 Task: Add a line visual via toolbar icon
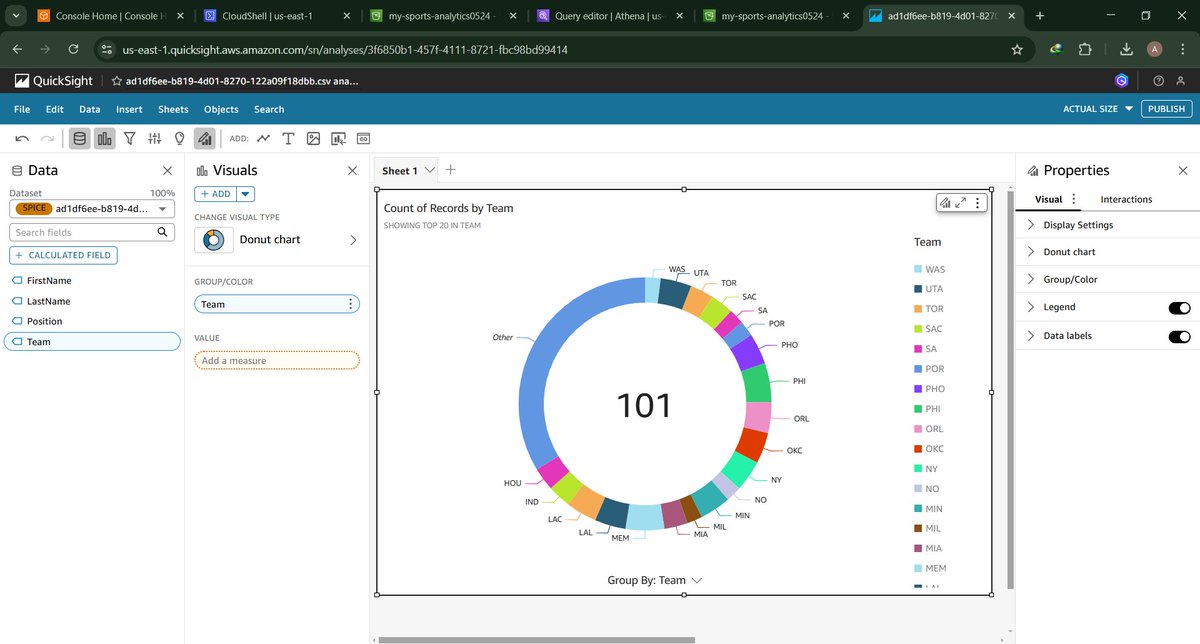click(264, 139)
